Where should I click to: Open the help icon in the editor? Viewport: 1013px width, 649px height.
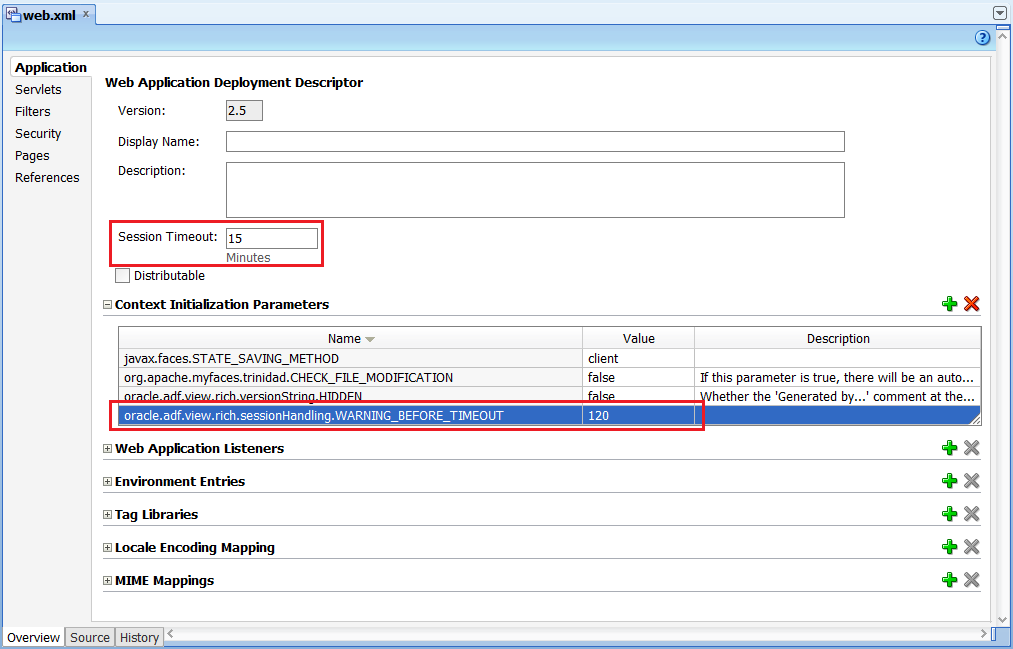[981, 37]
